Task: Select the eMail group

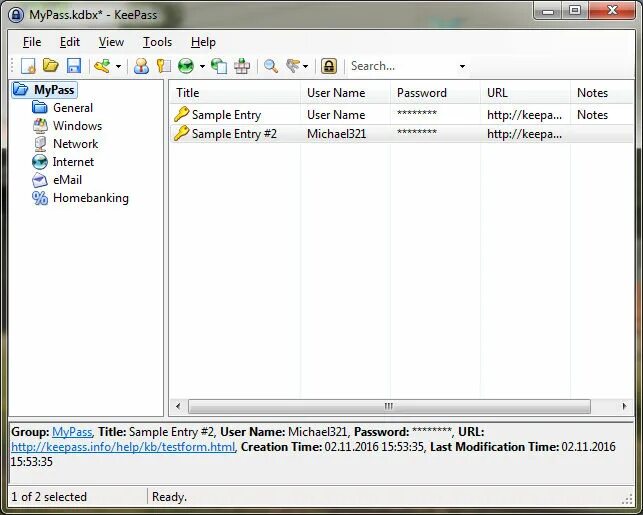Action: pos(68,180)
